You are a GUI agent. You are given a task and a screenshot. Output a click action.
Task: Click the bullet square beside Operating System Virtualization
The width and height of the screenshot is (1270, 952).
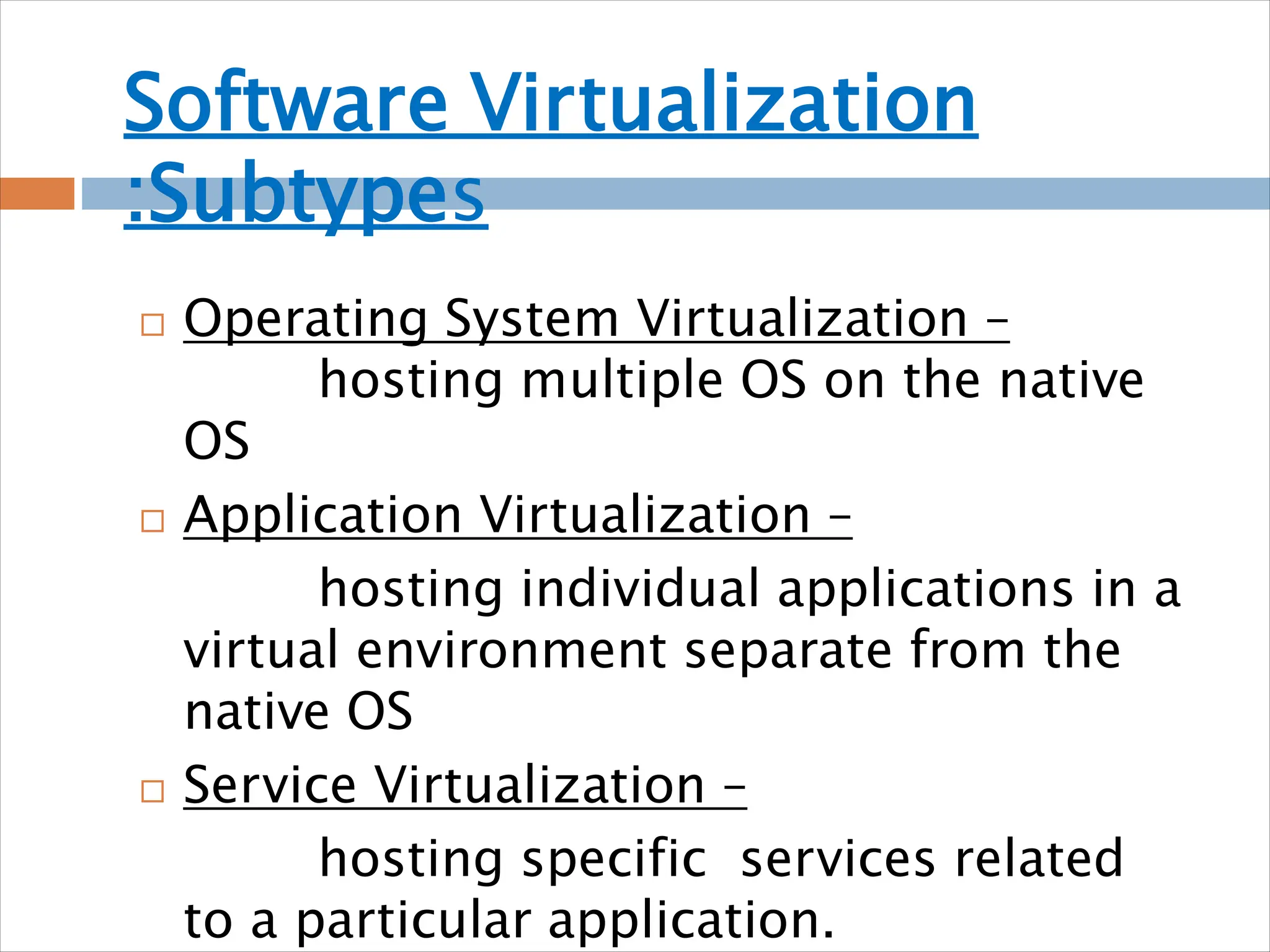tap(153, 325)
